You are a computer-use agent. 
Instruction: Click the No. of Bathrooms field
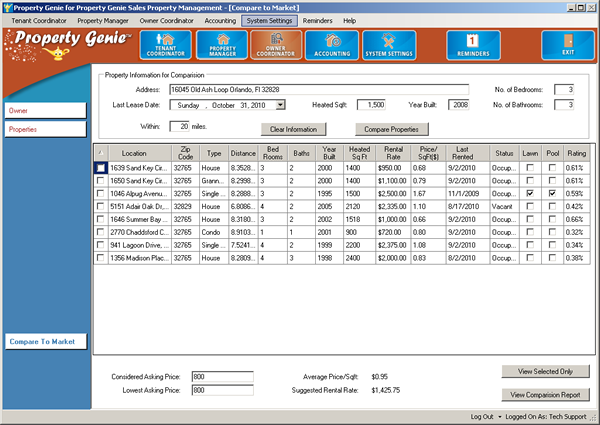[564, 105]
